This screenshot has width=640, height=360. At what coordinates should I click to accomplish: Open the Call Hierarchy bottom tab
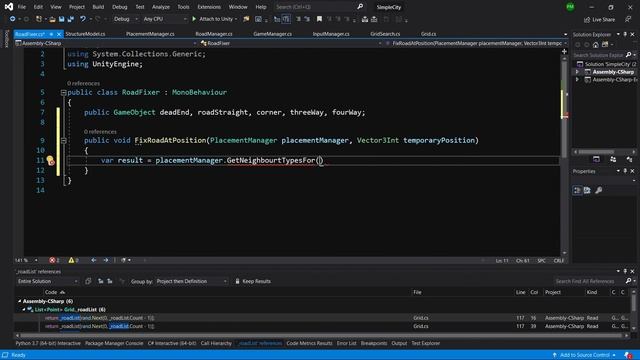pyautogui.click(x=216, y=343)
